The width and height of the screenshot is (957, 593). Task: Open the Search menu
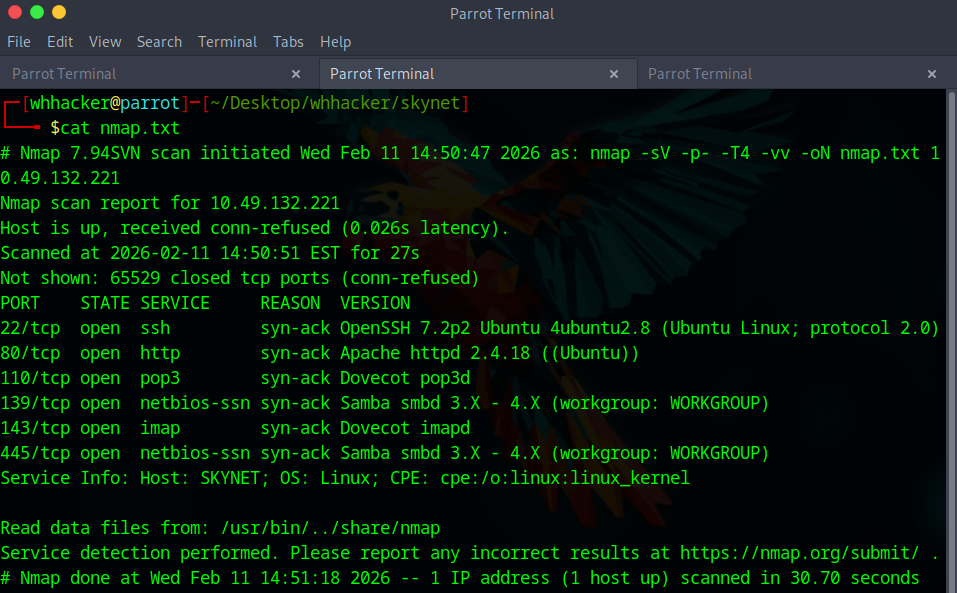[x=159, y=42]
